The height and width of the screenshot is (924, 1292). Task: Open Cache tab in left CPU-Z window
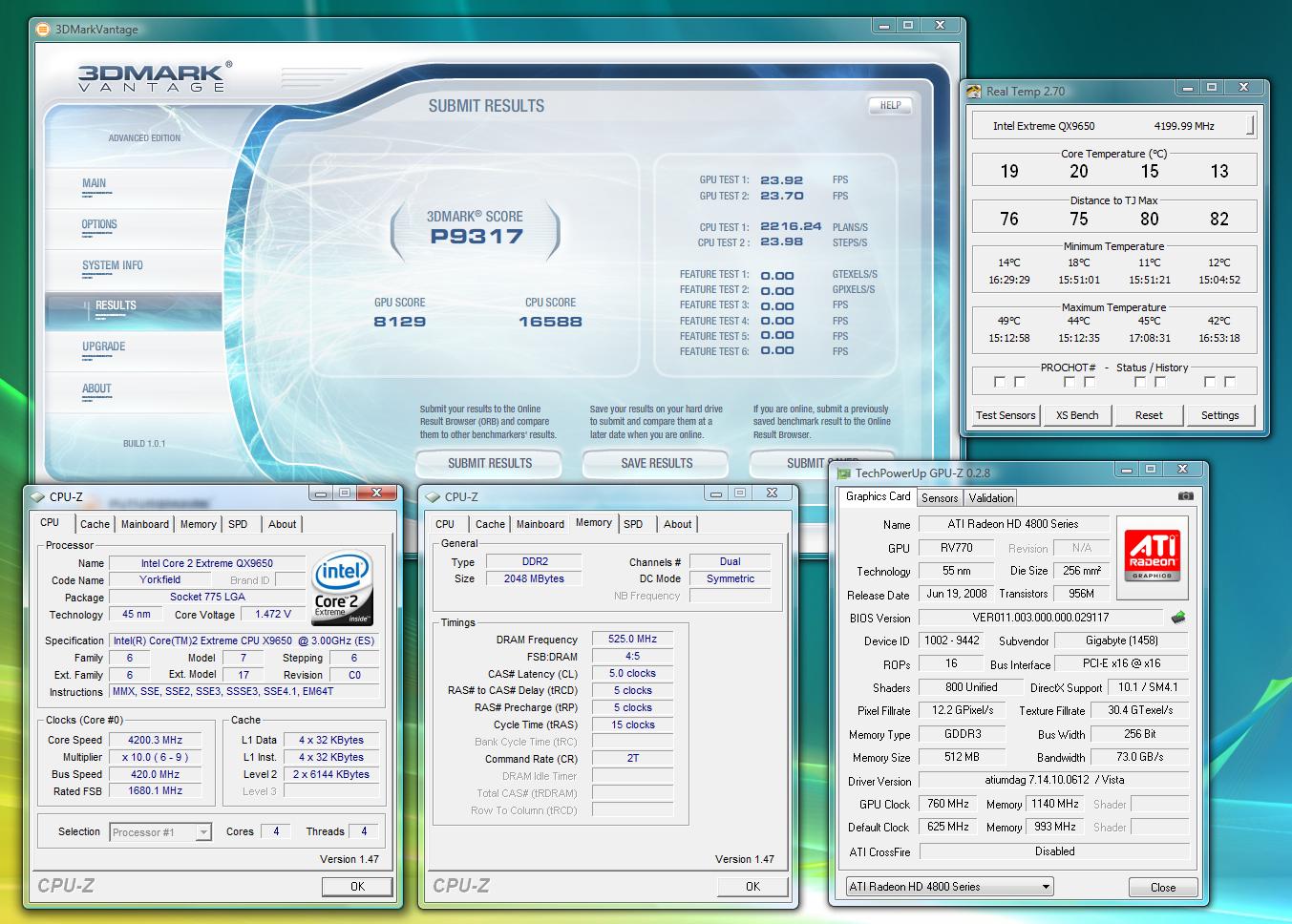[95, 524]
